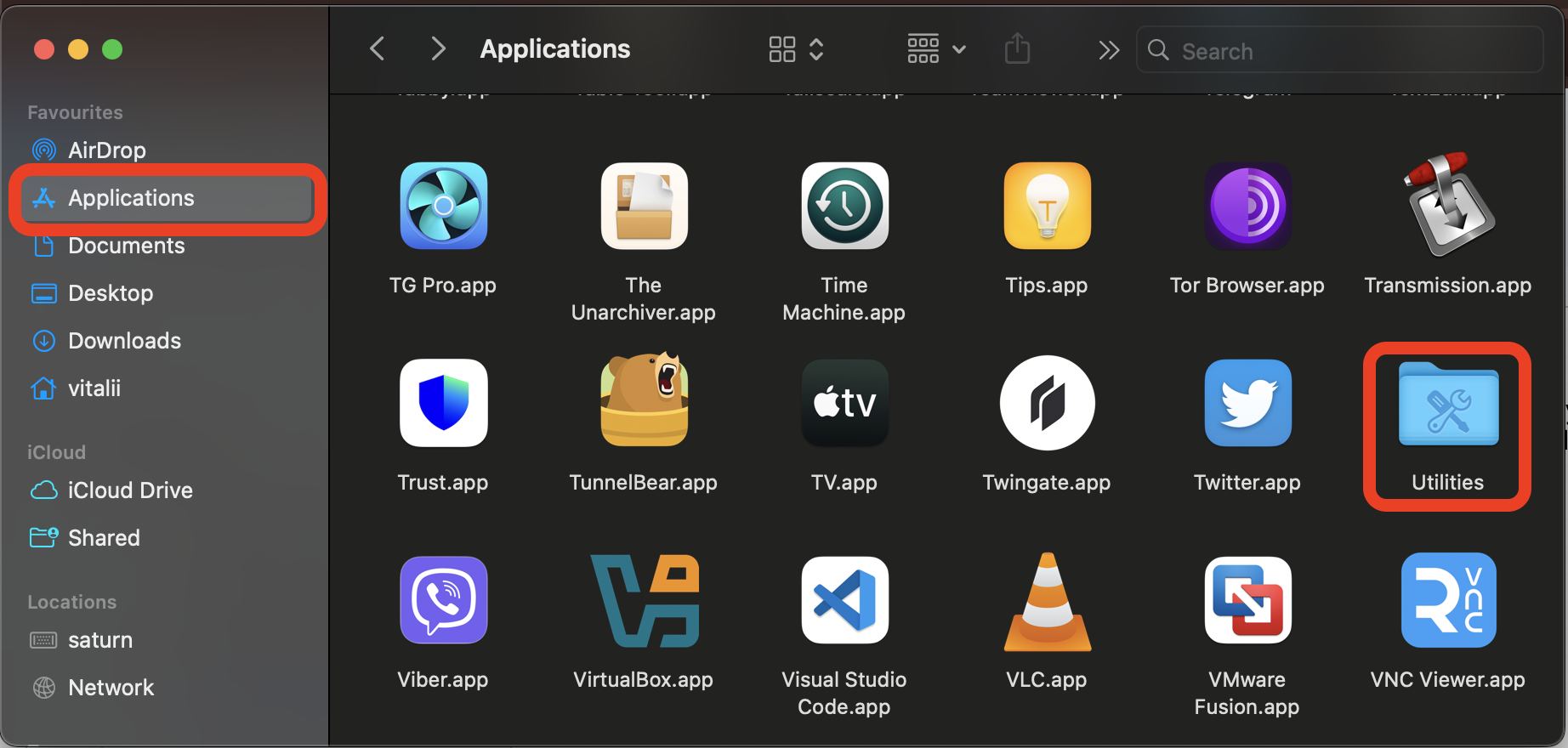The width and height of the screenshot is (1568, 748).
Task: Open TG Pro app icon
Action: pos(443,206)
